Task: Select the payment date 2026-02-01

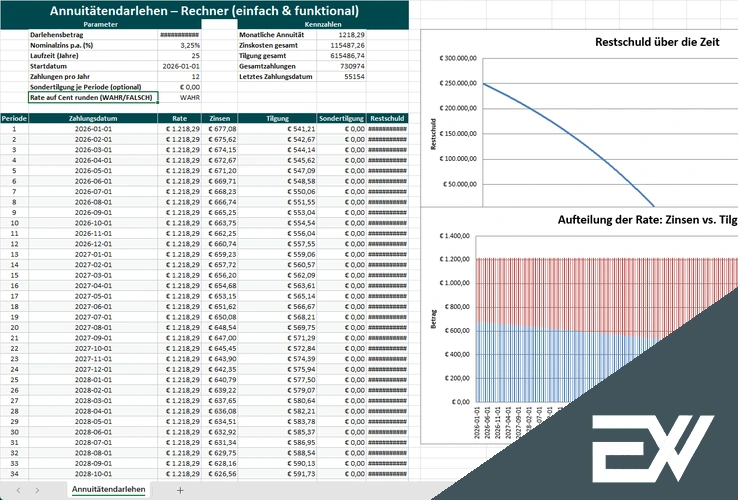Action: pyautogui.click(x=93, y=139)
